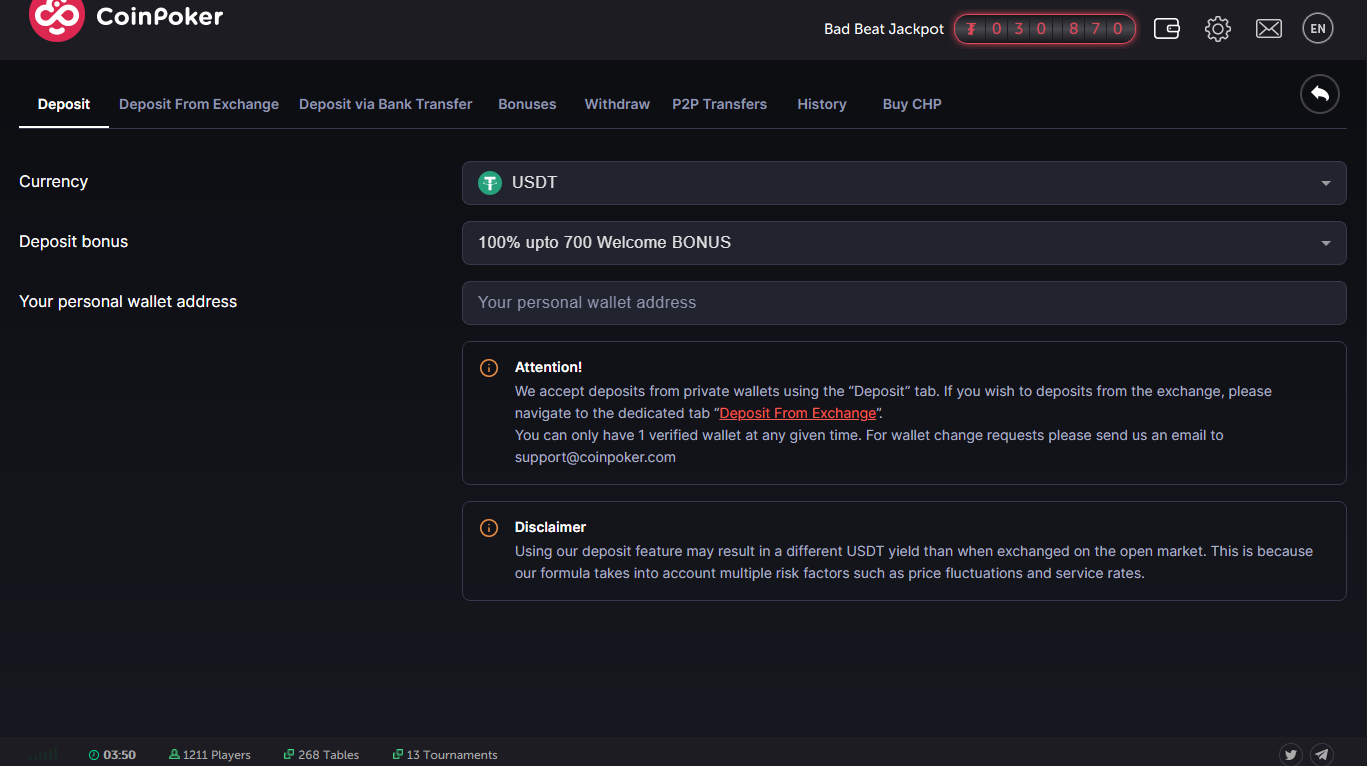Image resolution: width=1367 pixels, height=766 pixels.
Task: Click the Telegram icon in footer
Action: point(1322,755)
